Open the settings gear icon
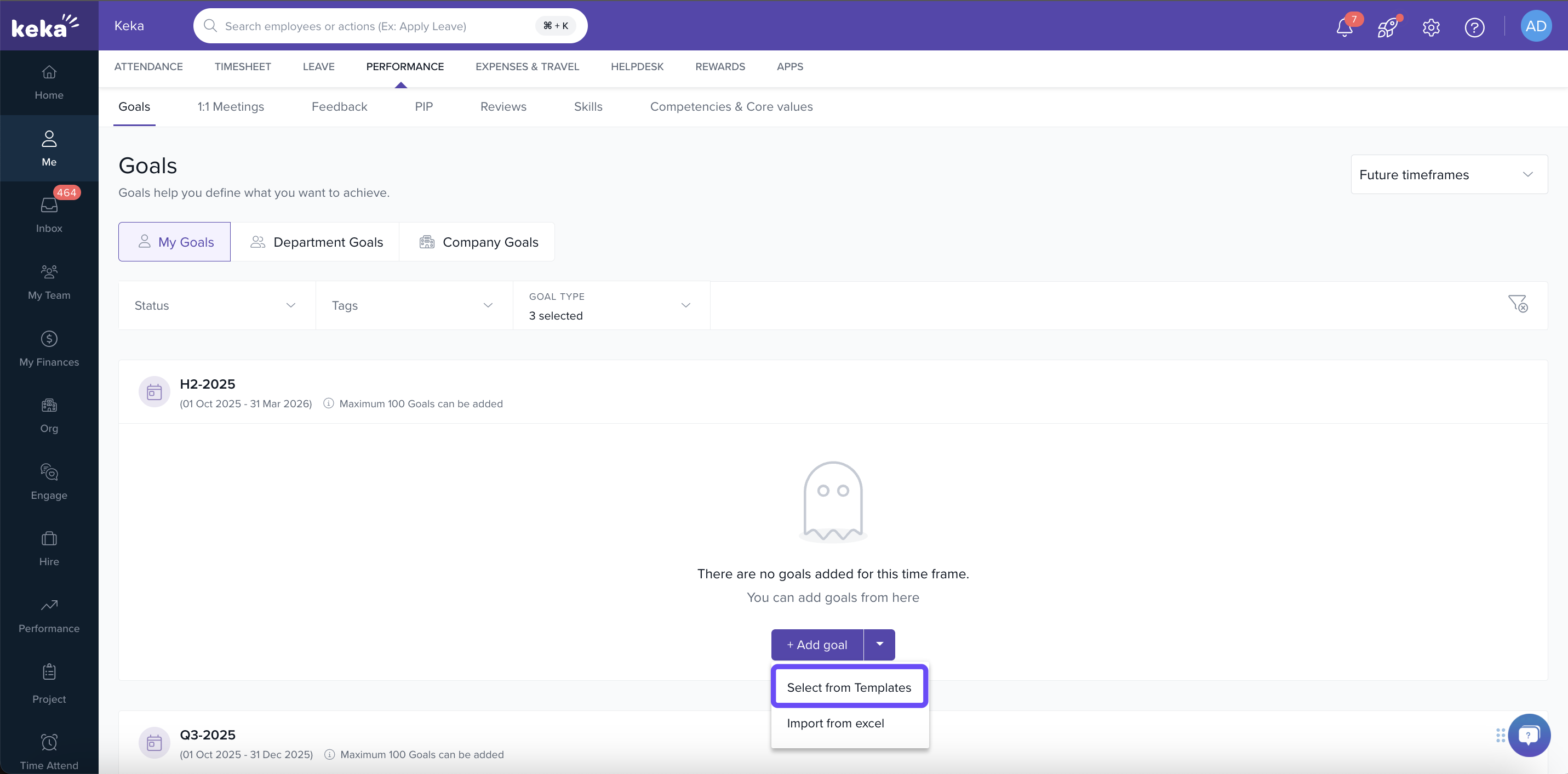1568x774 pixels. coord(1431,27)
